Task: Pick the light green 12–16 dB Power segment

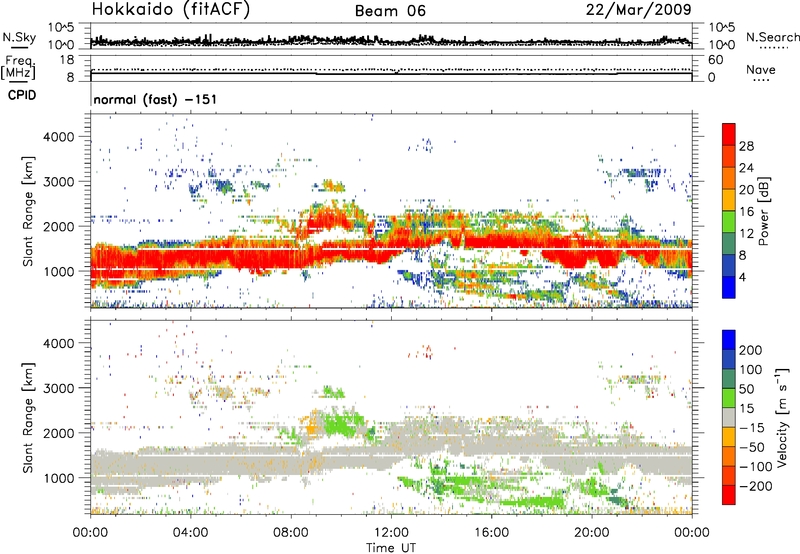Action: 729,222
